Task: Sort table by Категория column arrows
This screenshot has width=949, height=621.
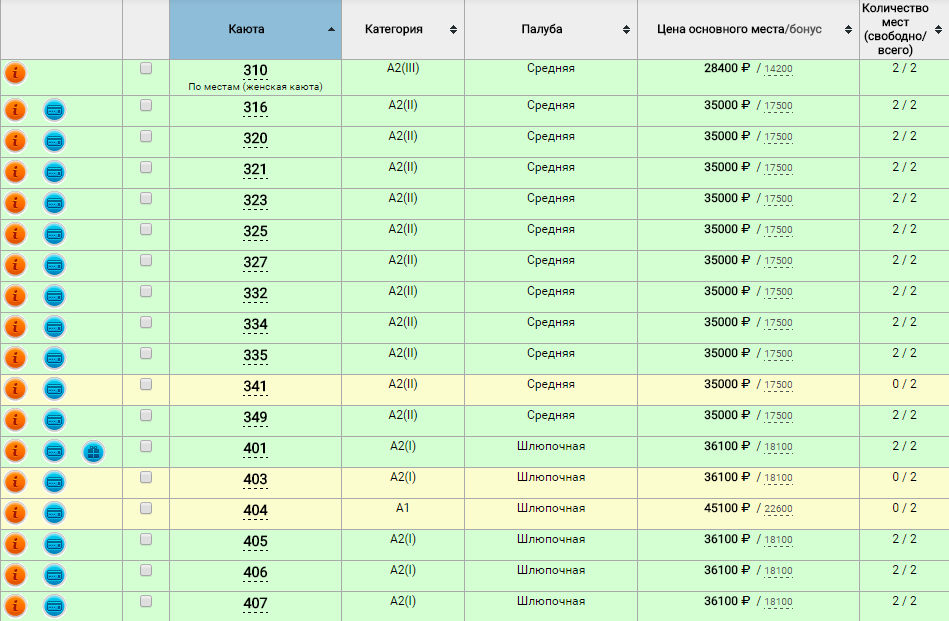Action: click(453, 30)
